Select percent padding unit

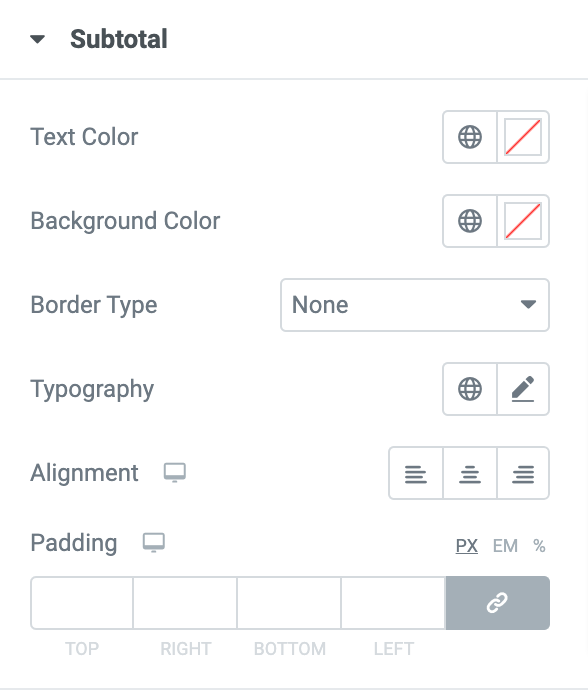[x=539, y=546]
